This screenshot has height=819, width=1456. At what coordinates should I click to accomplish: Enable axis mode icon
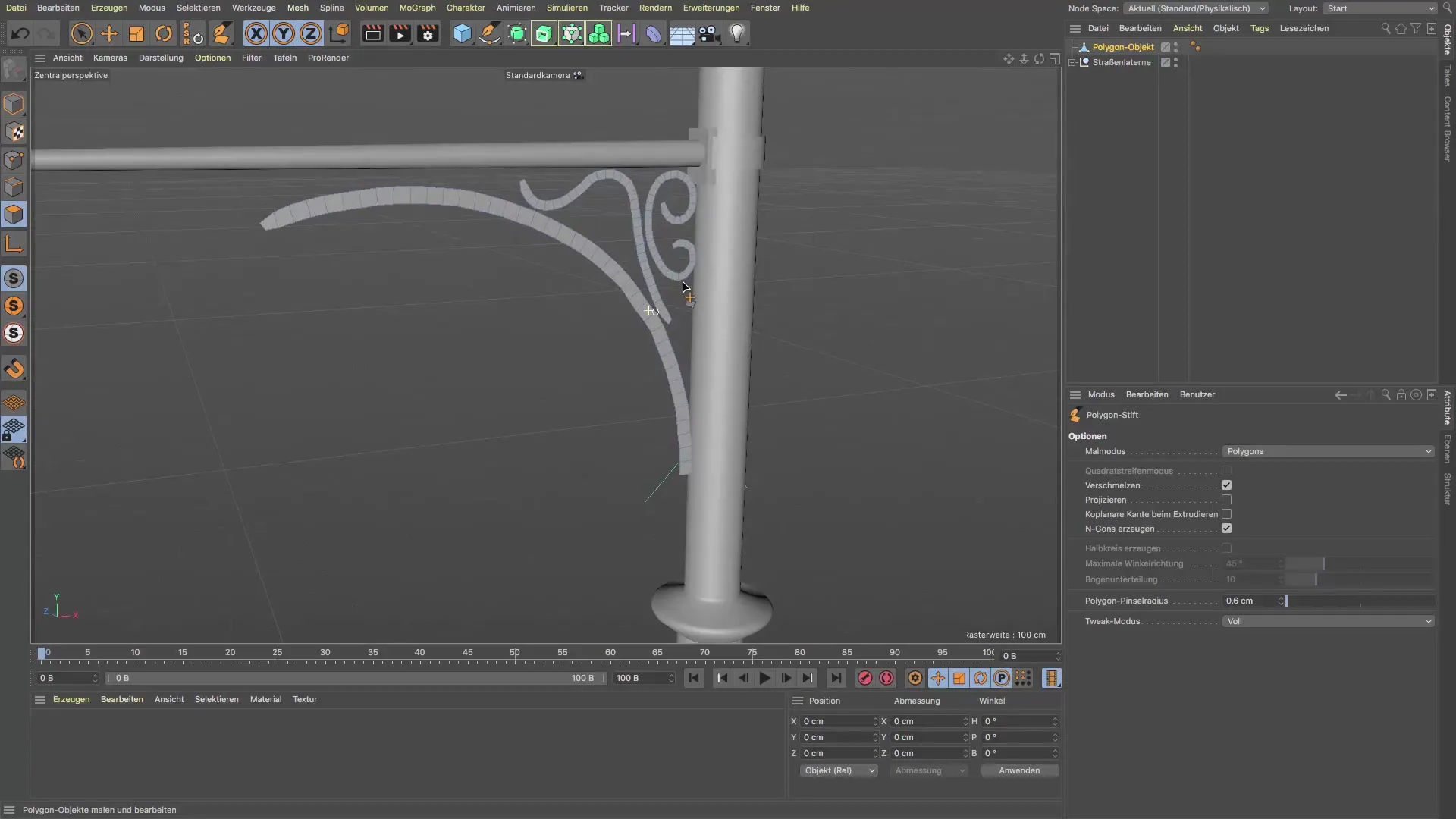(x=14, y=243)
